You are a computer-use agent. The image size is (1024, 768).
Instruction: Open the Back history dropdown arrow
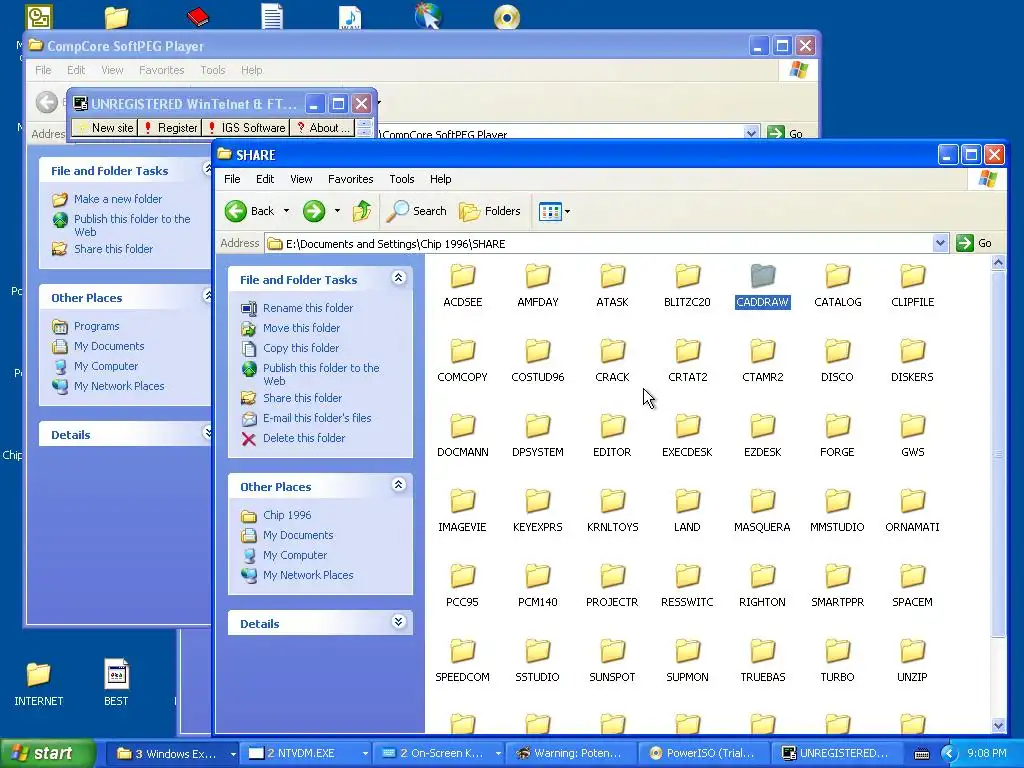286,211
